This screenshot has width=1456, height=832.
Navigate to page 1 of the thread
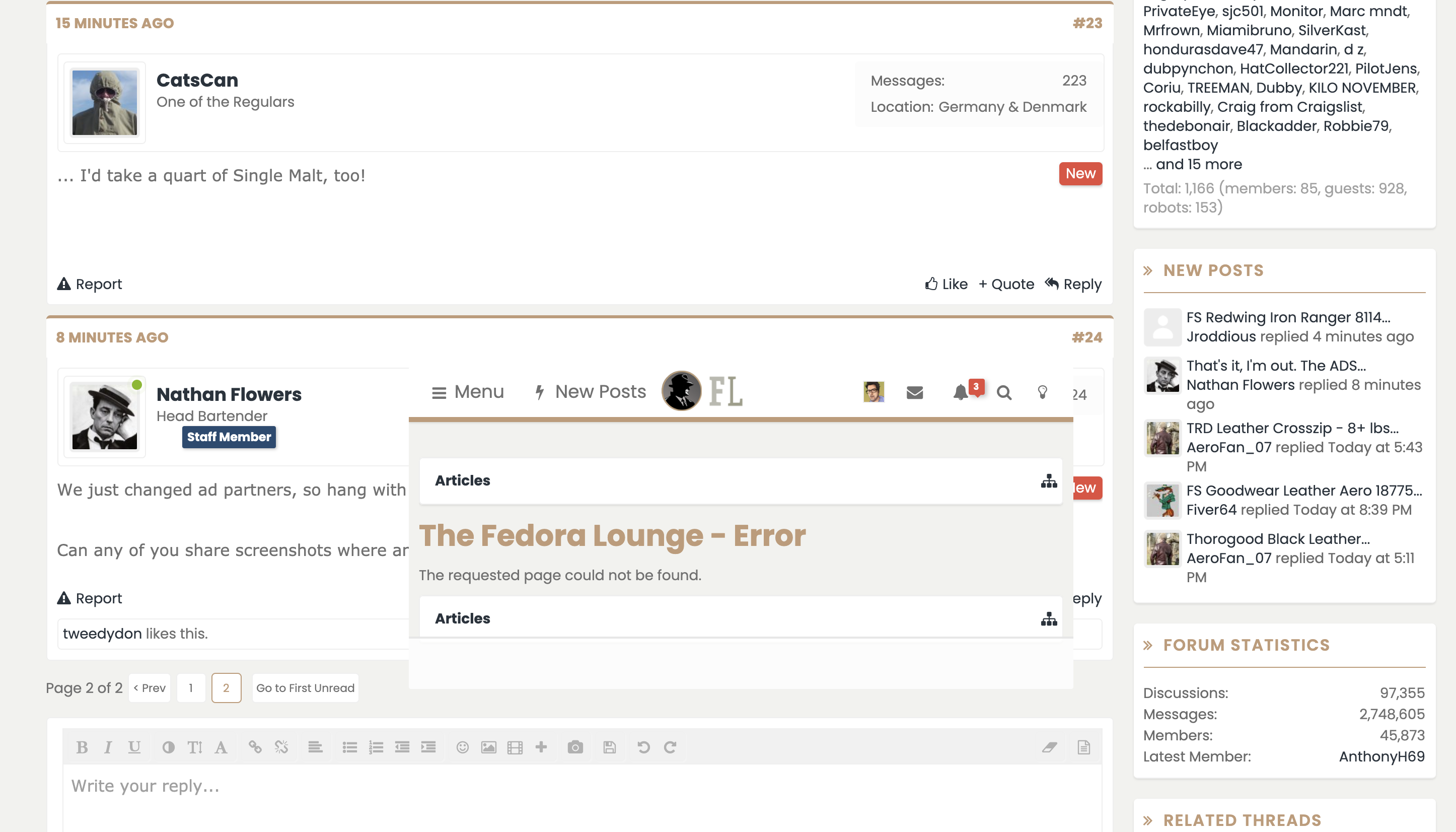tap(192, 688)
